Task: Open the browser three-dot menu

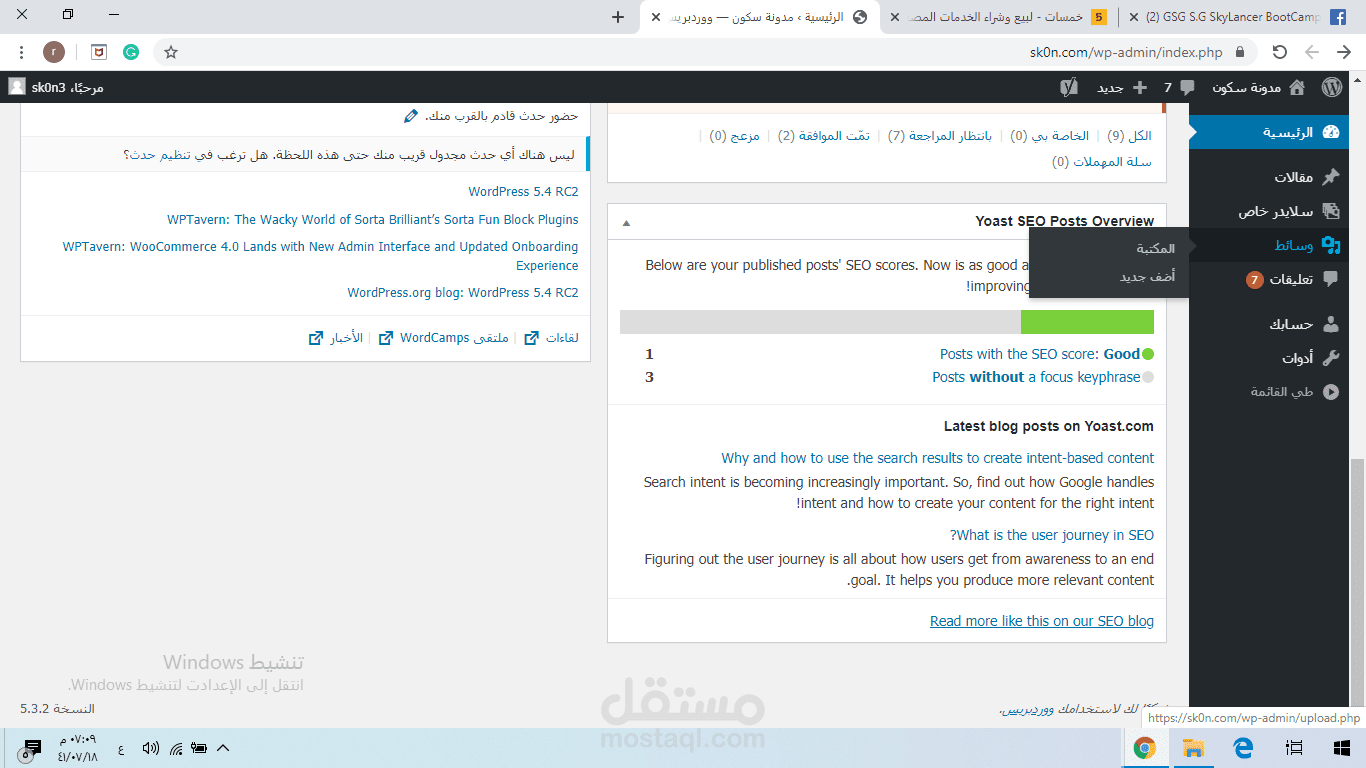Action: [22, 51]
